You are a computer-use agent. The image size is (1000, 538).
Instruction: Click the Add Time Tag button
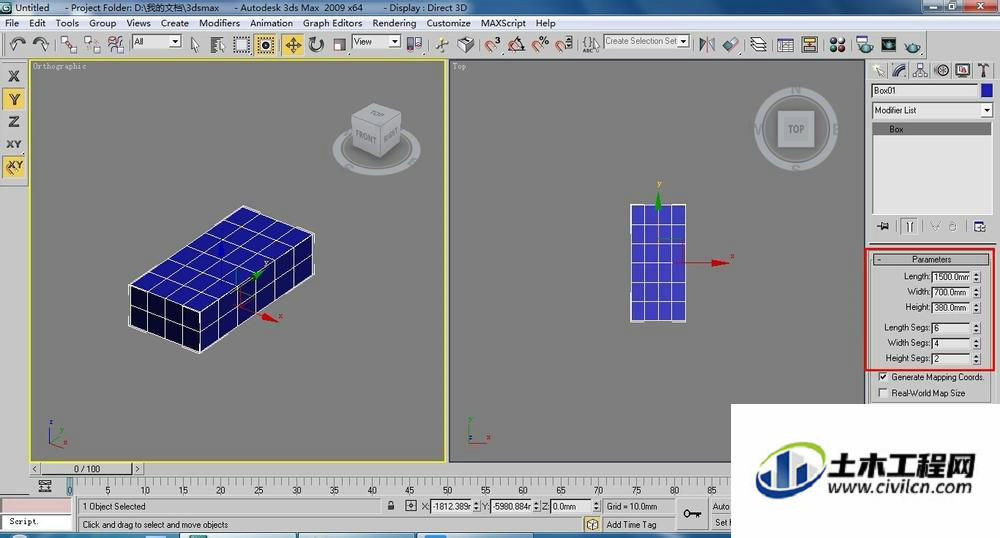[631, 524]
